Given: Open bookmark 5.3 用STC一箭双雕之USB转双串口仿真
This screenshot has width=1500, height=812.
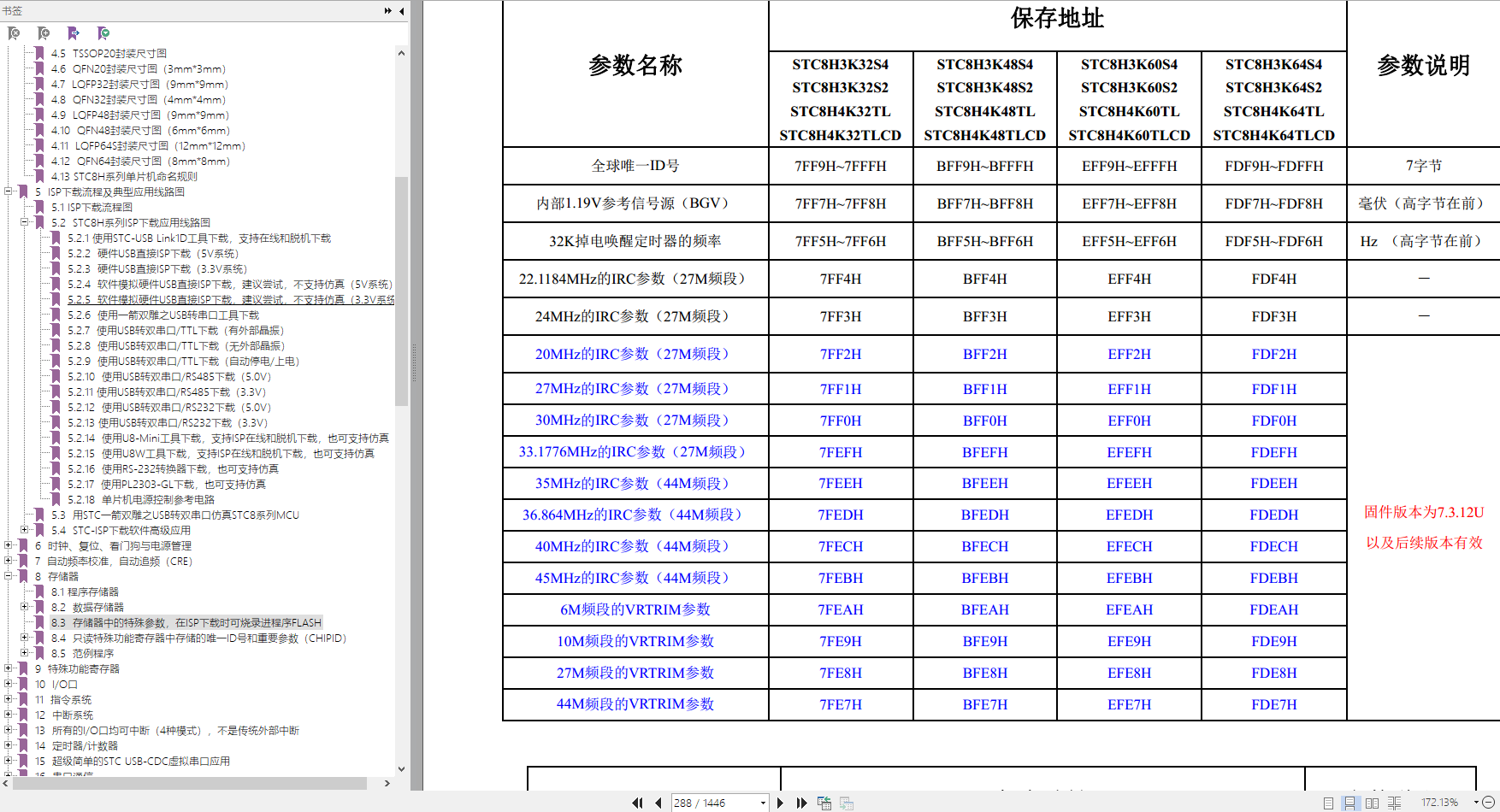Looking at the screenshot, I should pyautogui.click(x=175, y=515).
